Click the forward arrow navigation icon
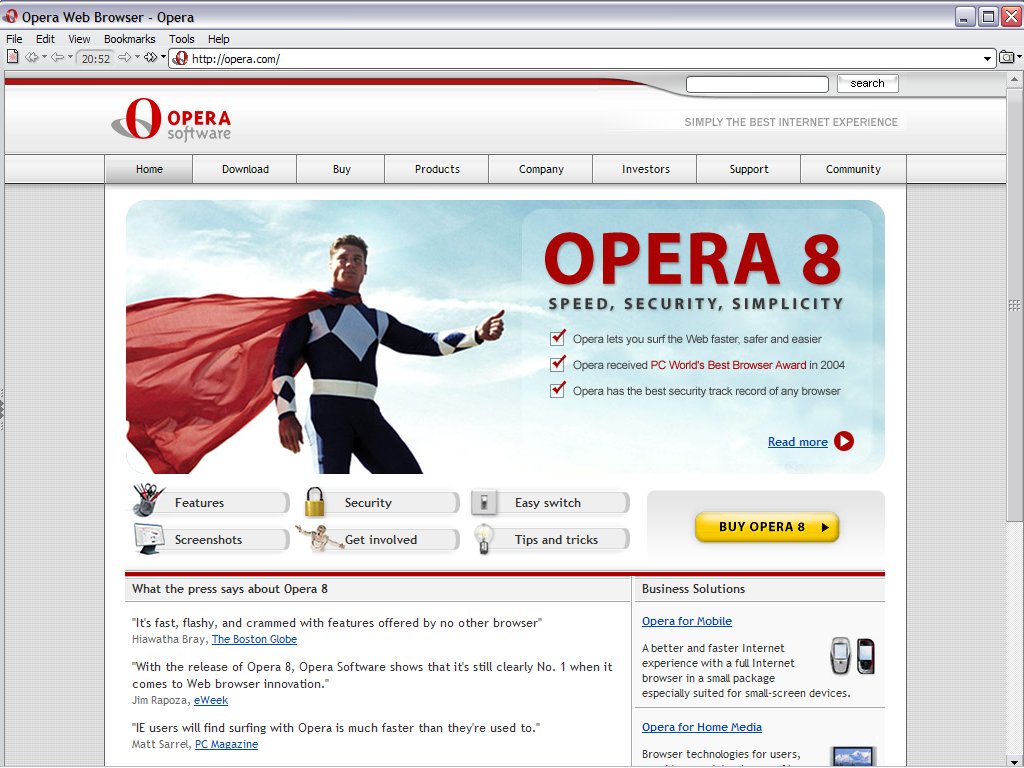 click(x=124, y=57)
